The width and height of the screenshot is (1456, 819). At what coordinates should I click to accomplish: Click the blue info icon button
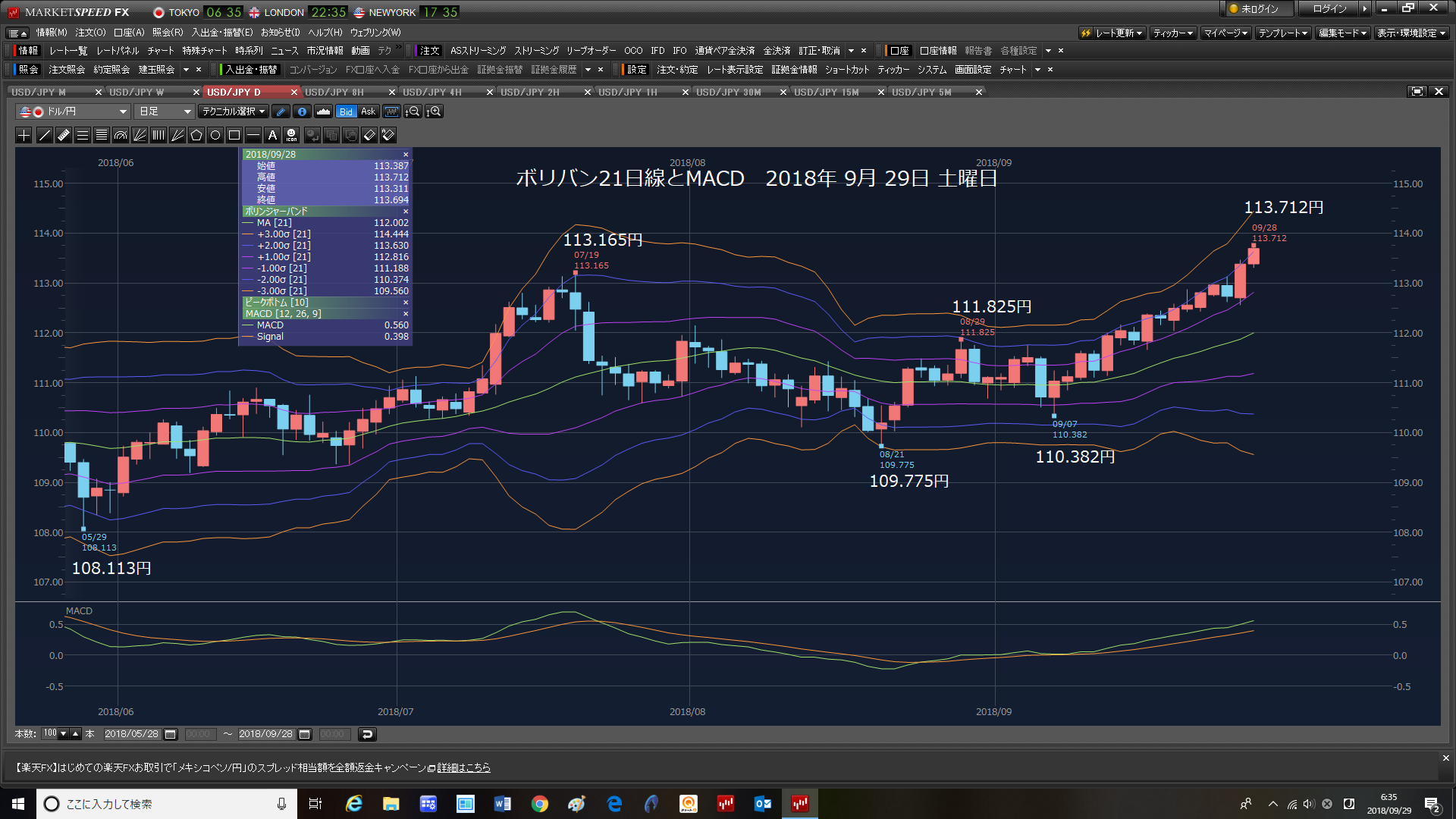(x=302, y=111)
